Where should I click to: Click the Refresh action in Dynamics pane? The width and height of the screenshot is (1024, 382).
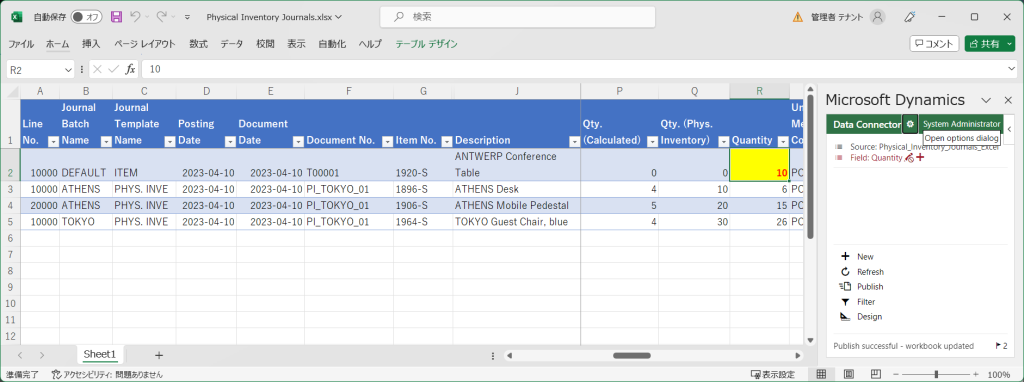[x=870, y=272]
